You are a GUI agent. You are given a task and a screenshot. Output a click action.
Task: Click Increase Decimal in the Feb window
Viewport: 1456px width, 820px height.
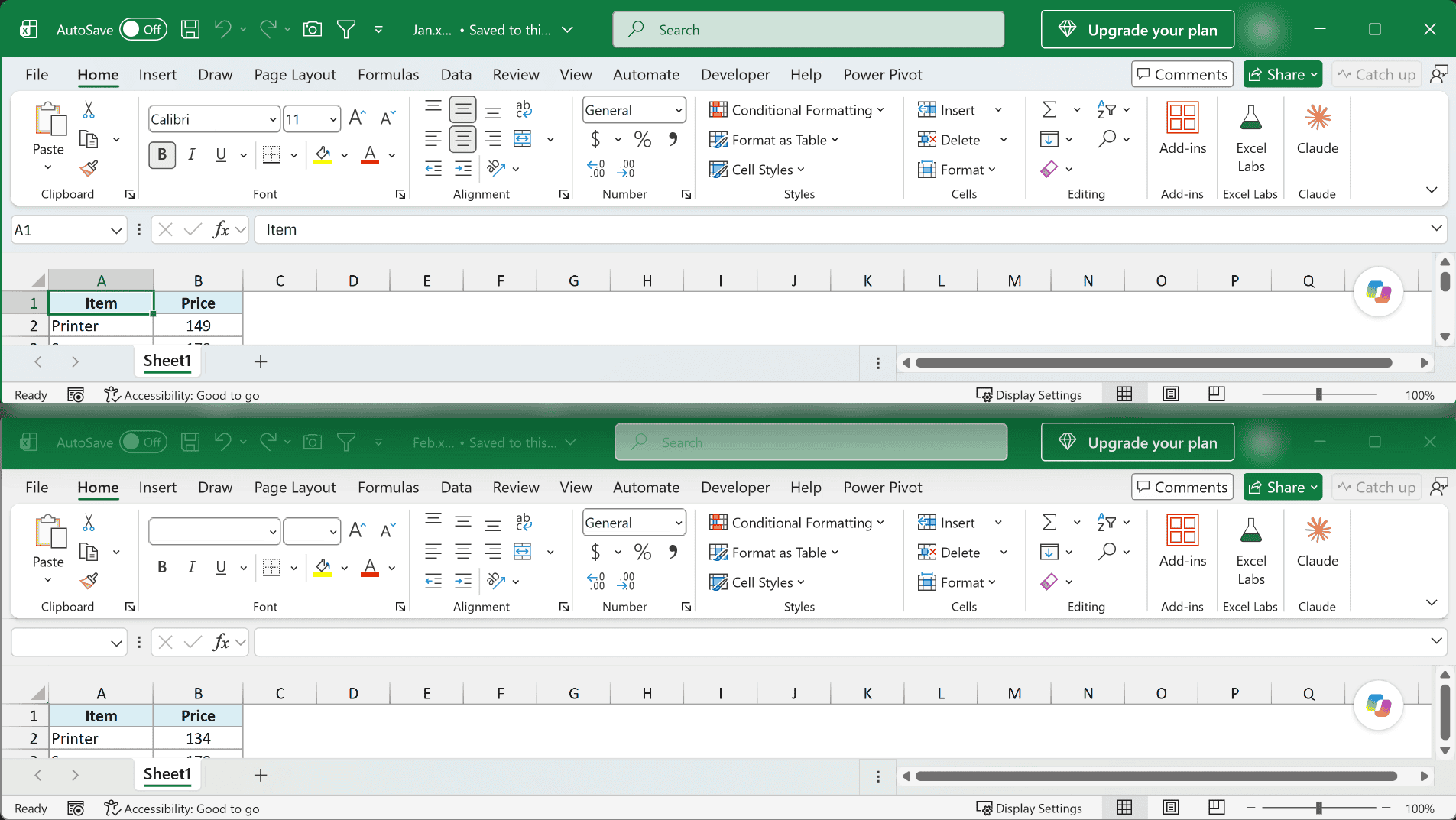point(596,582)
